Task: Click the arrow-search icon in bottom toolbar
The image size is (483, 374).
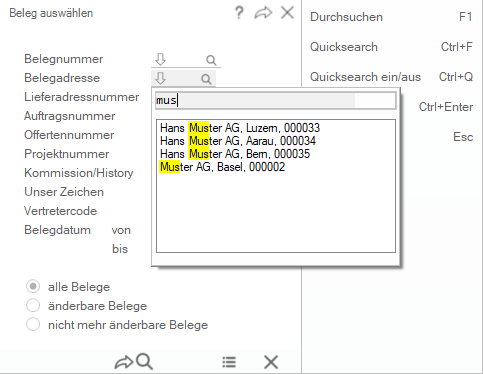Action: coord(134,362)
